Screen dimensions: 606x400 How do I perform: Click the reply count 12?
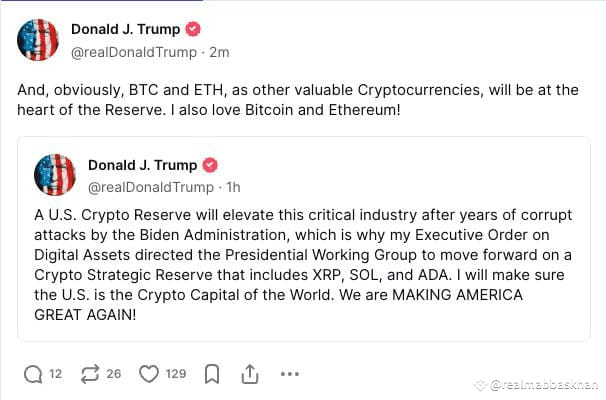coord(55,374)
